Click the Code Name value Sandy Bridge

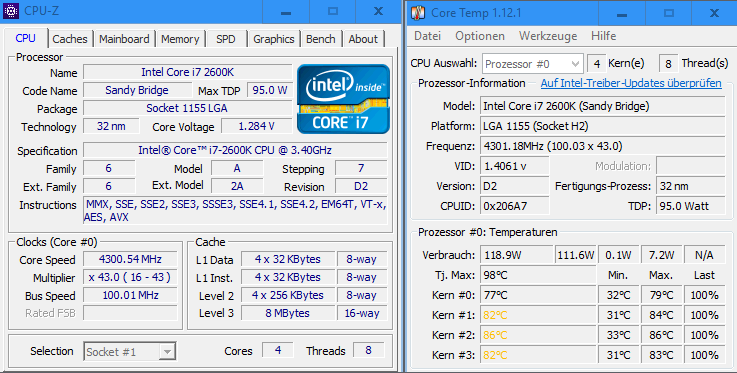pos(137,90)
